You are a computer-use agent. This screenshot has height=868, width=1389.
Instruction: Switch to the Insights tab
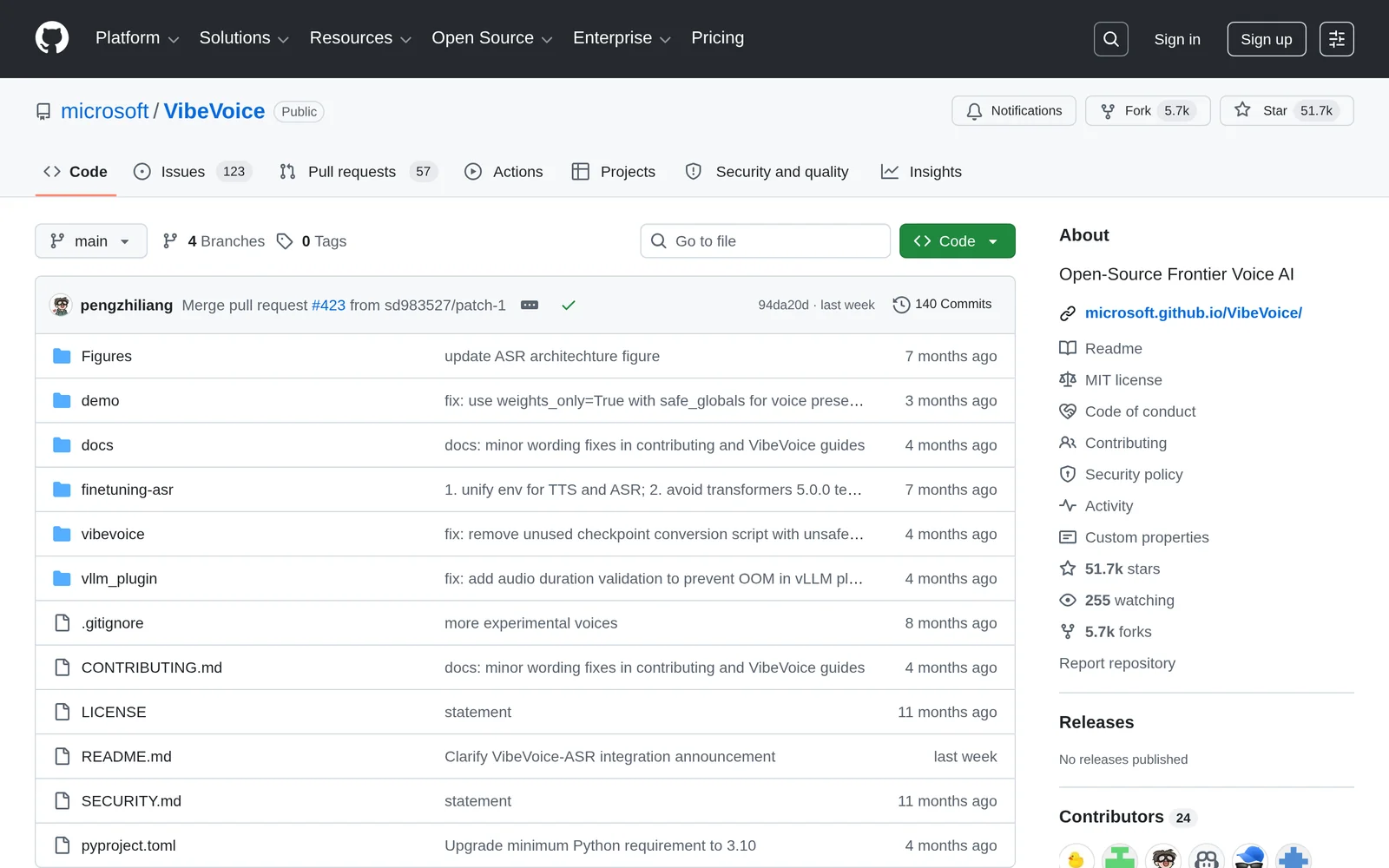coord(922,172)
